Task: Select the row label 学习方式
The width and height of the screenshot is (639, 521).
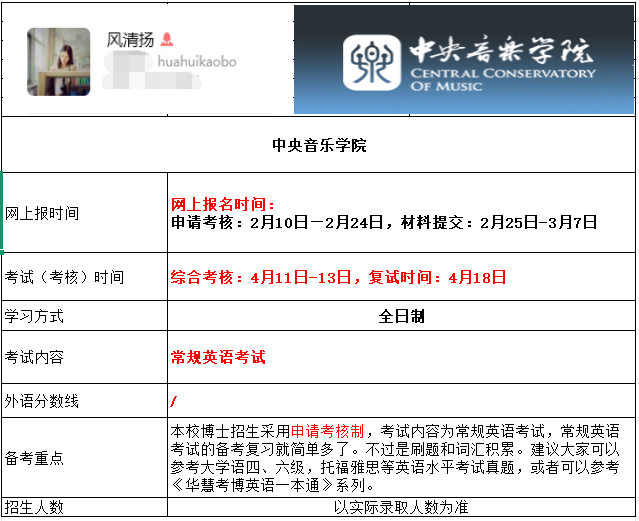Action: click(34, 316)
